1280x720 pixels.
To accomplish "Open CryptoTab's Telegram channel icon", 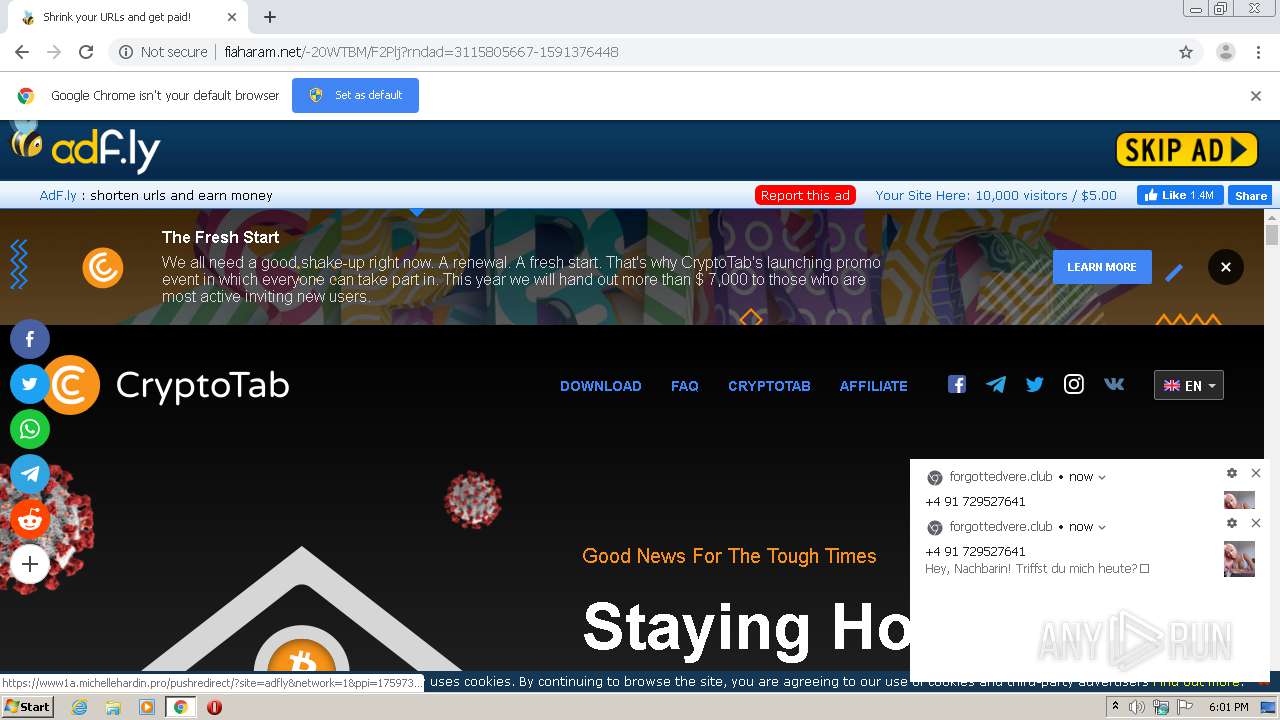I will coord(996,384).
